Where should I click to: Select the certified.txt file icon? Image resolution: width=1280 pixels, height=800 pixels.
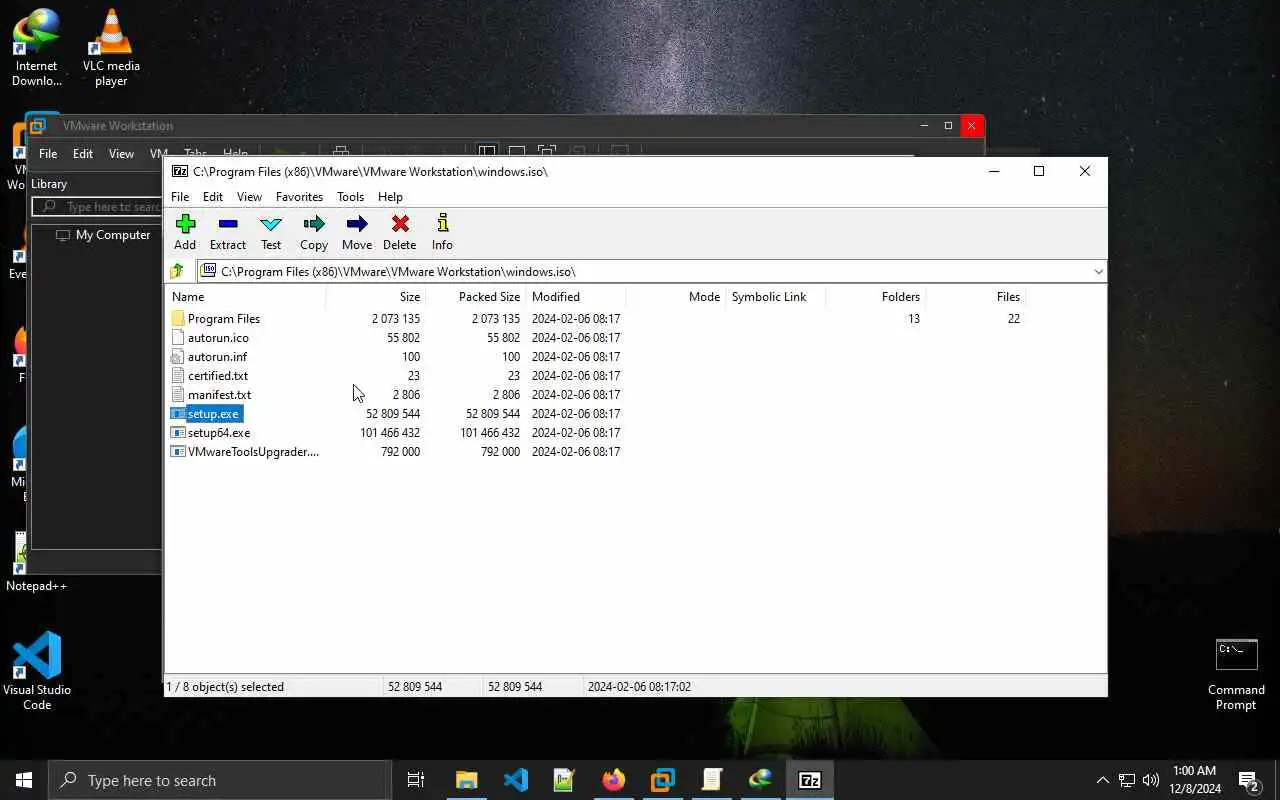(x=178, y=375)
